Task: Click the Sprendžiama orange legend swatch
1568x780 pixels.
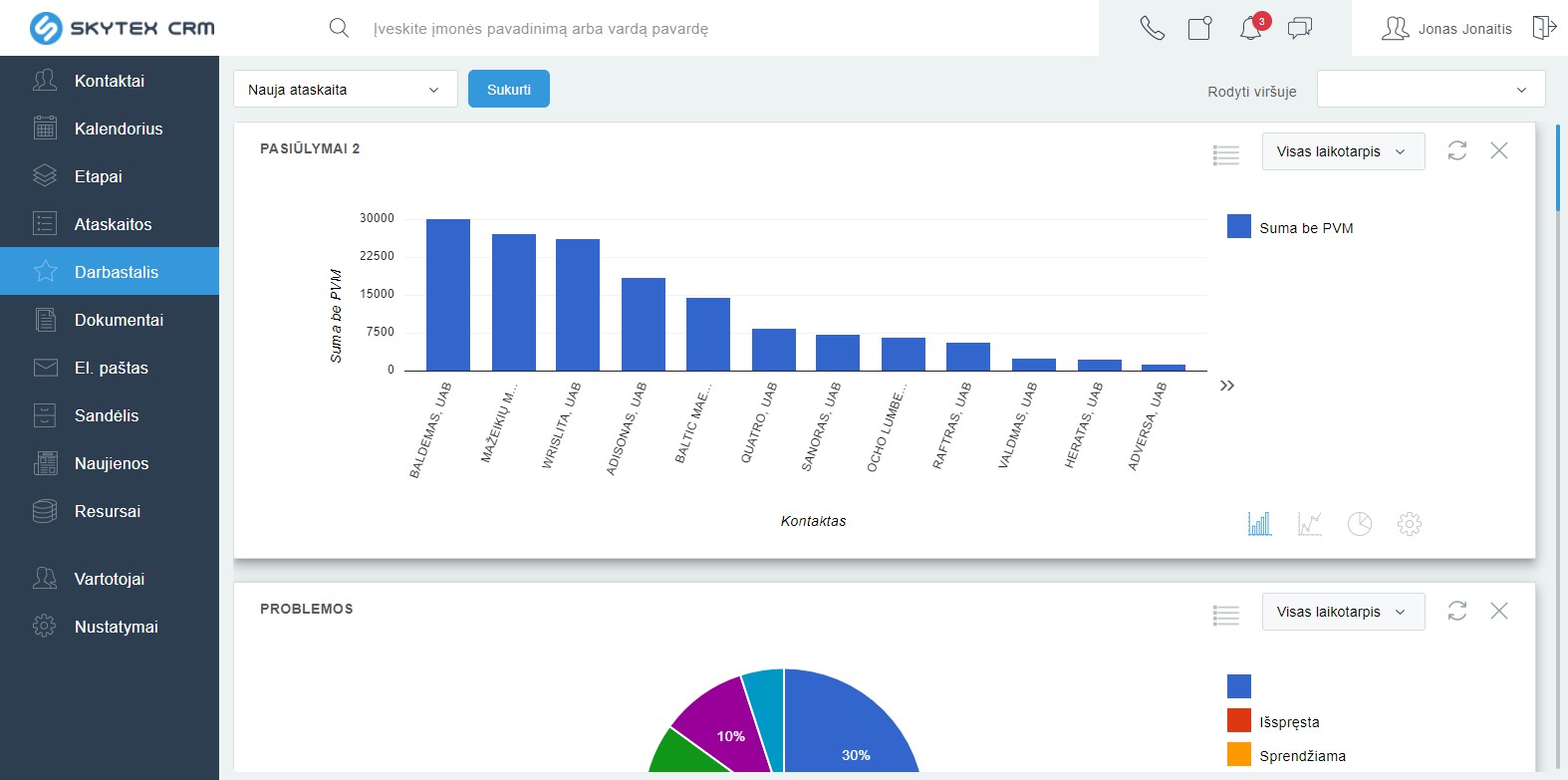Action: (x=1239, y=754)
